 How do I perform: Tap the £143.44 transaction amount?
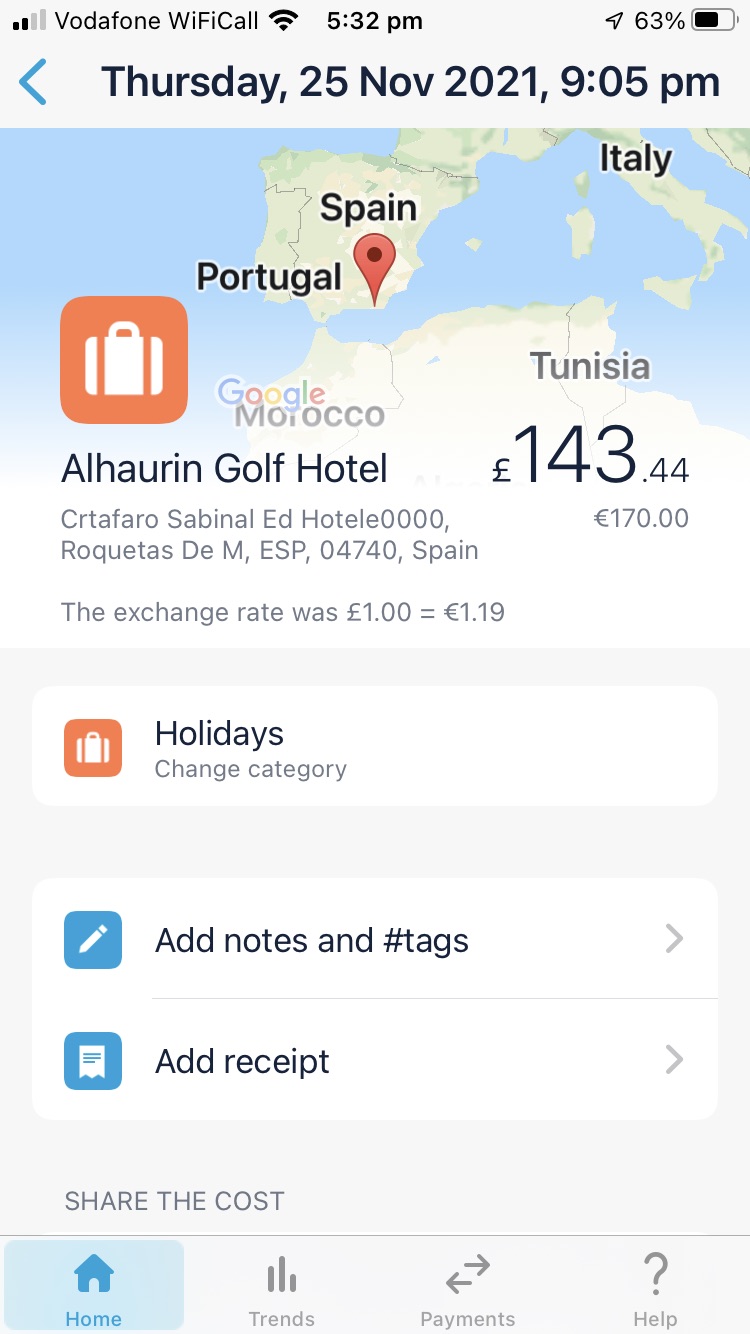pyautogui.click(x=591, y=458)
